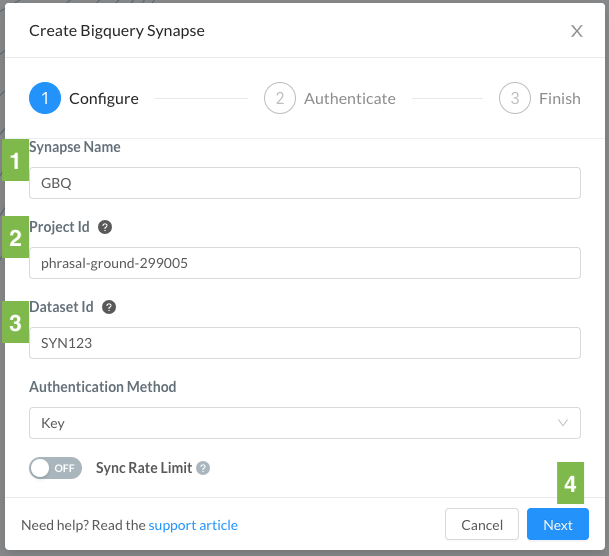This screenshot has width=609, height=556.
Task: Select the step 2 Authenticate circle
Action: point(280,98)
